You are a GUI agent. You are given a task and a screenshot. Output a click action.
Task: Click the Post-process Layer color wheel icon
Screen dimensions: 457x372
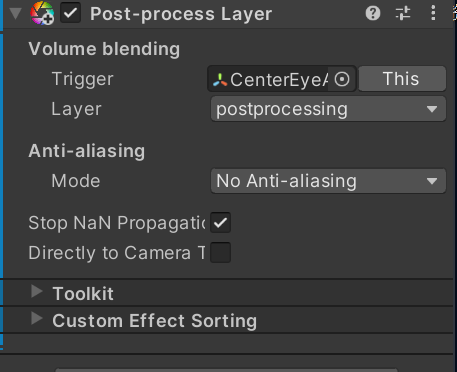click(x=42, y=13)
